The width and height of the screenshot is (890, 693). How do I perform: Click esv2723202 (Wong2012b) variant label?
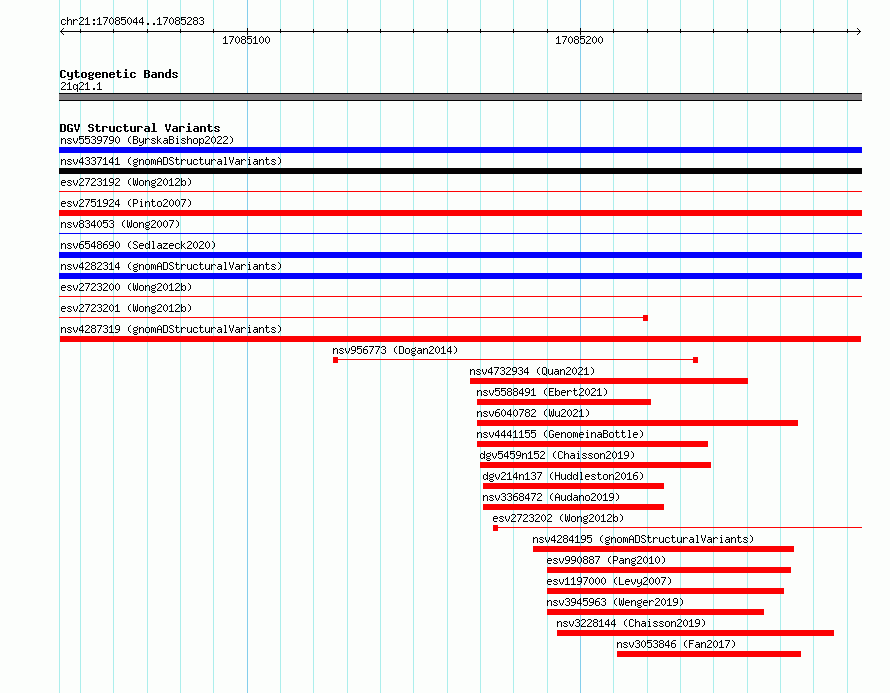[x=558, y=518]
